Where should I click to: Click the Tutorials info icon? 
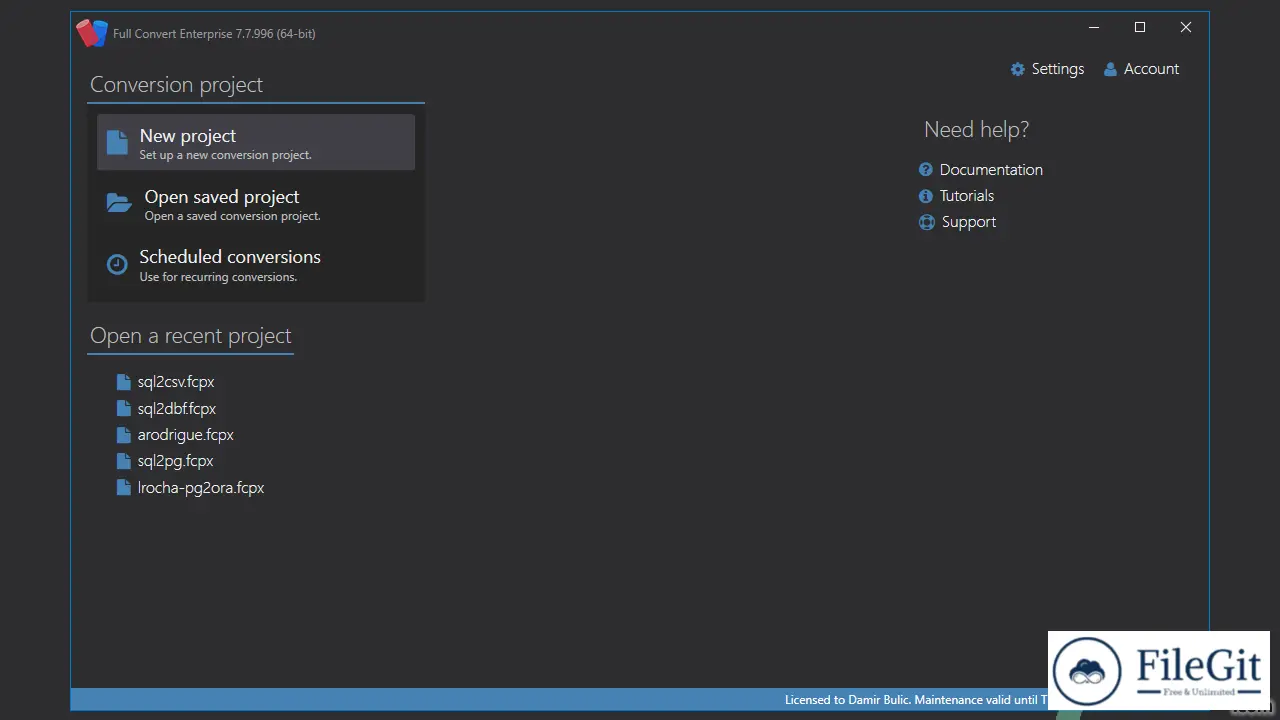tap(926, 196)
